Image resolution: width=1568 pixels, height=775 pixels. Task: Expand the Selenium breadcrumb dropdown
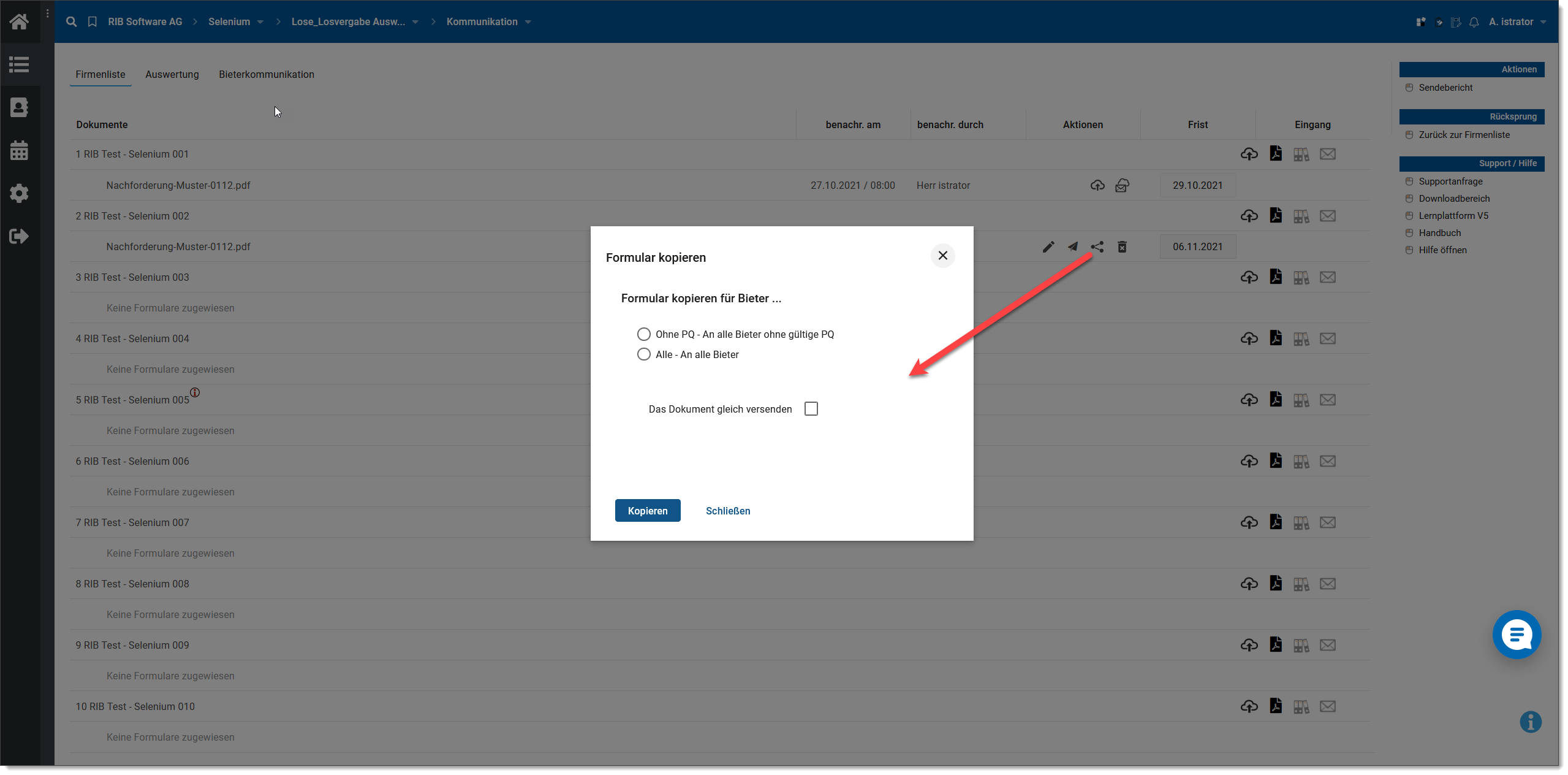click(260, 22)
